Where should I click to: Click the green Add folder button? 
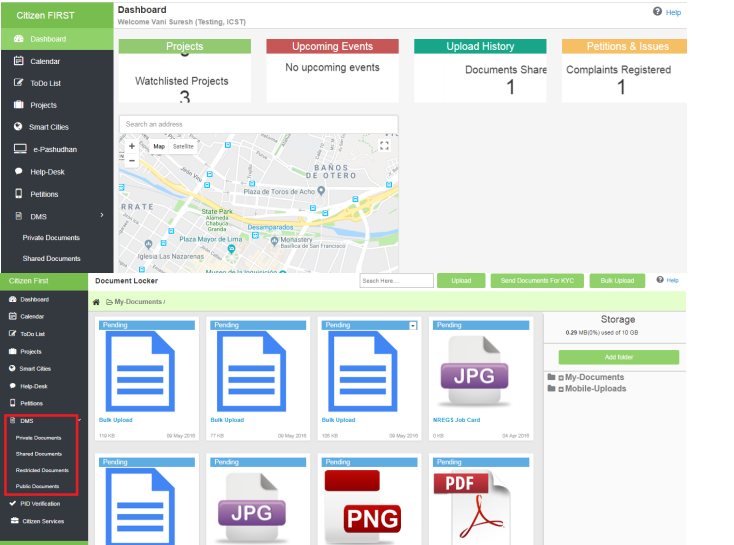point(618,357)
